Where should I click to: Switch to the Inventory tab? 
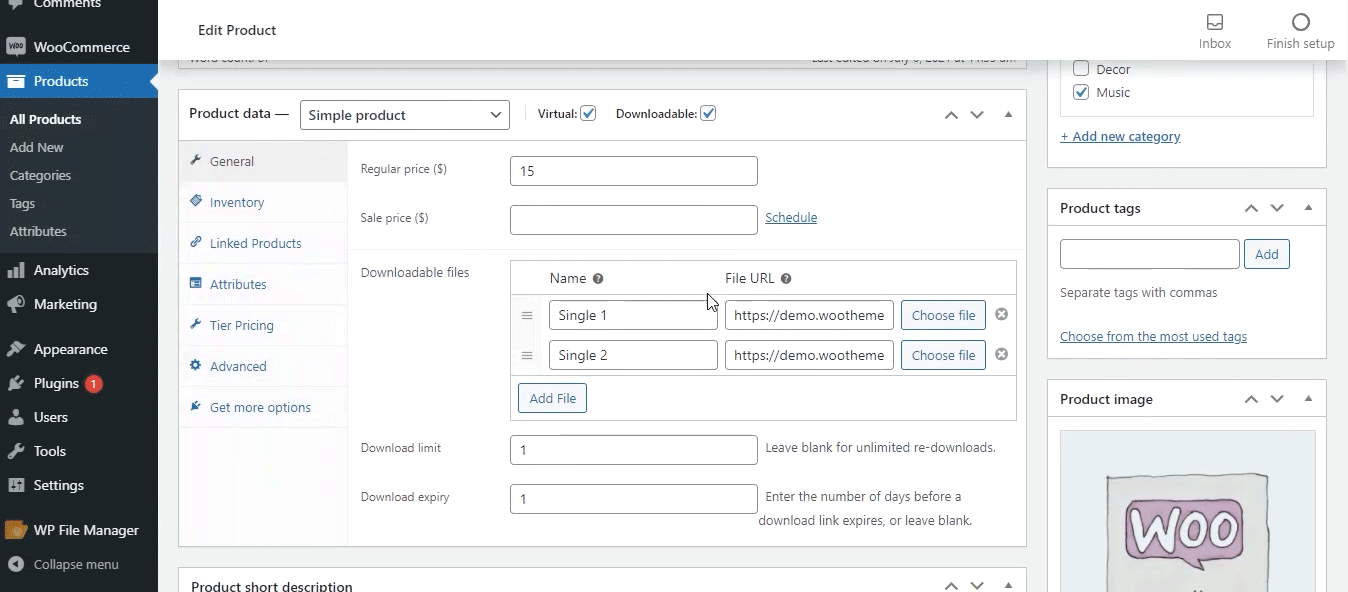237,202
